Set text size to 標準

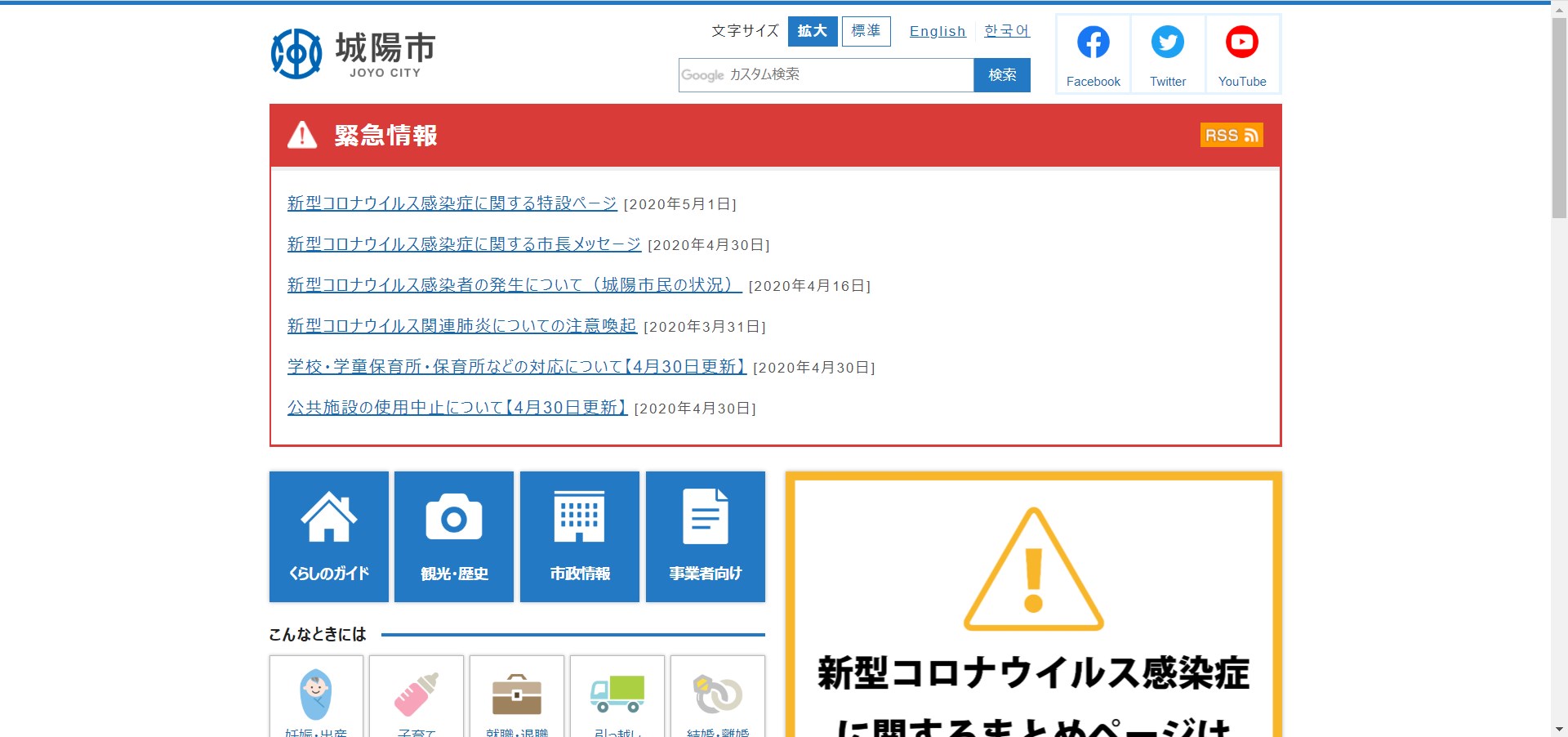[x=866, y=31]
